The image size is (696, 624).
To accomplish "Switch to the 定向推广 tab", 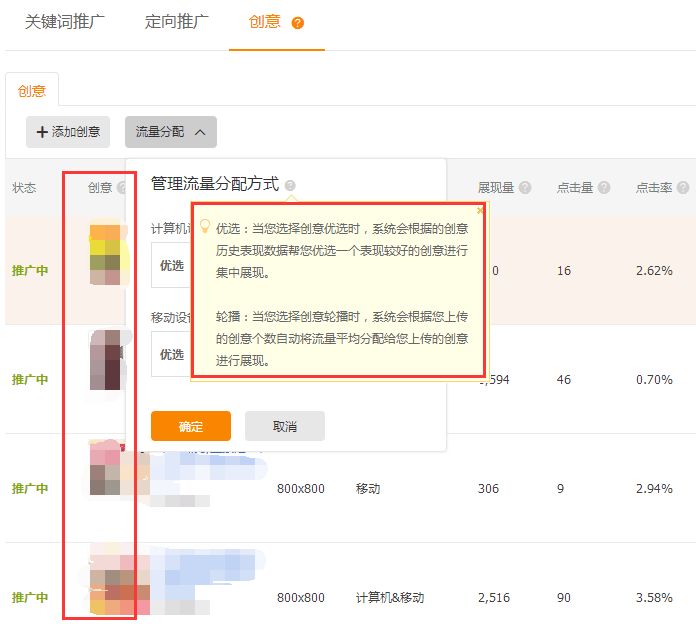I will [x=177, y=22].
